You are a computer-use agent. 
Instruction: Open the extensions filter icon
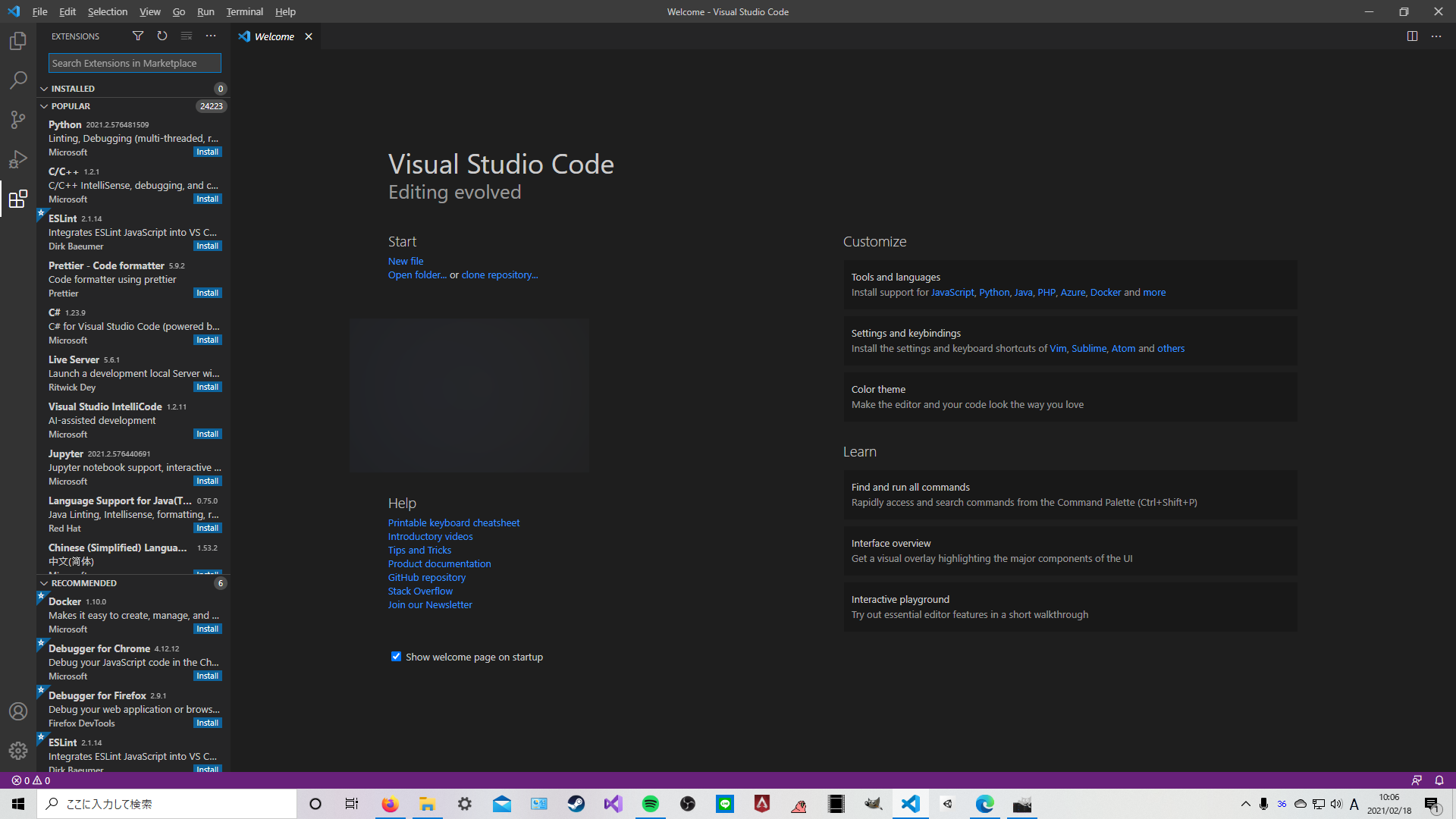tap(137, 36)
